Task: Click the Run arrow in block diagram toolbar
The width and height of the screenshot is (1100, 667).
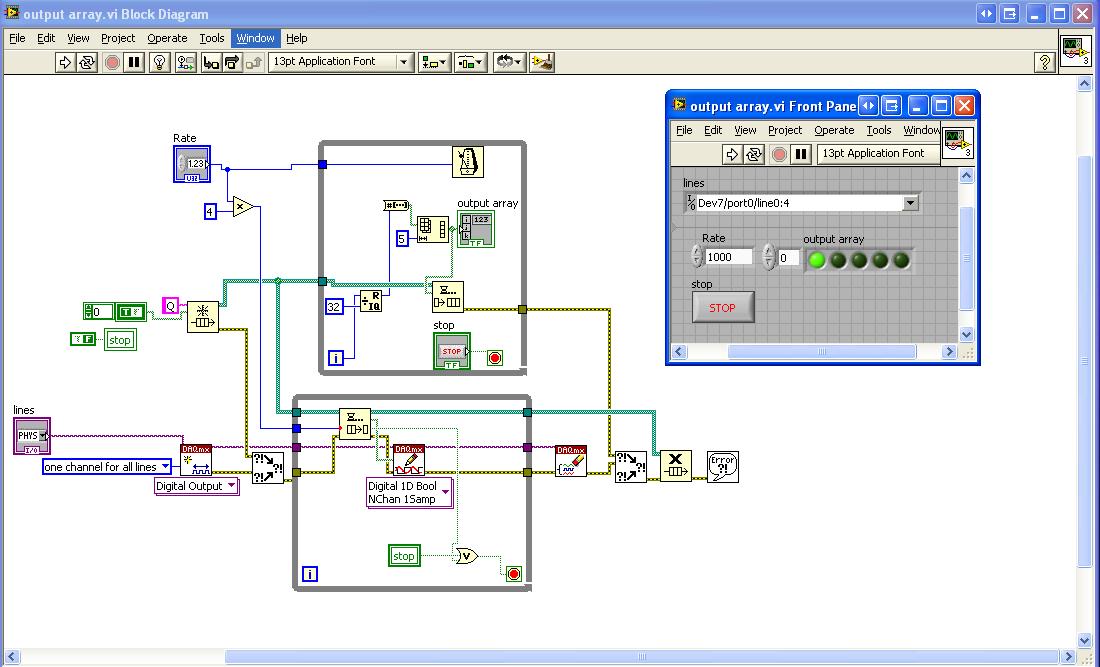Action: pyautogui.click(x=65, y=62)
